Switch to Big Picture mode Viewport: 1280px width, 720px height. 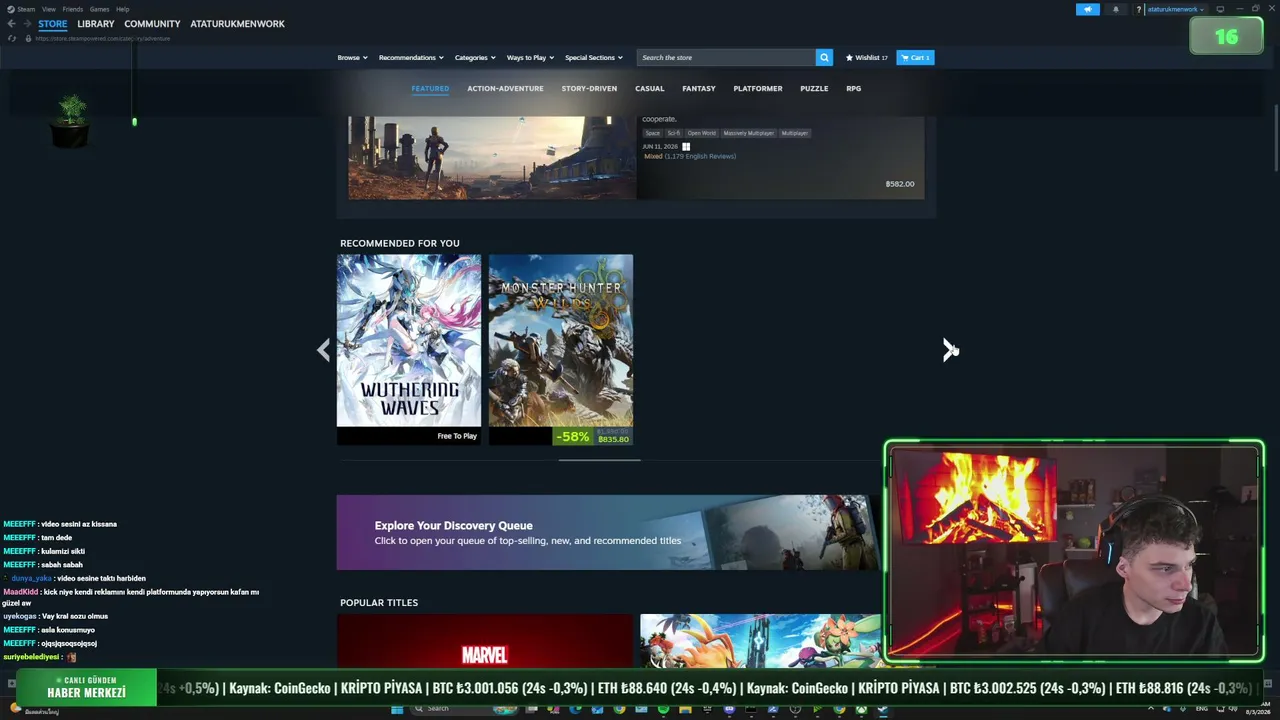(x=1220, y=9)
